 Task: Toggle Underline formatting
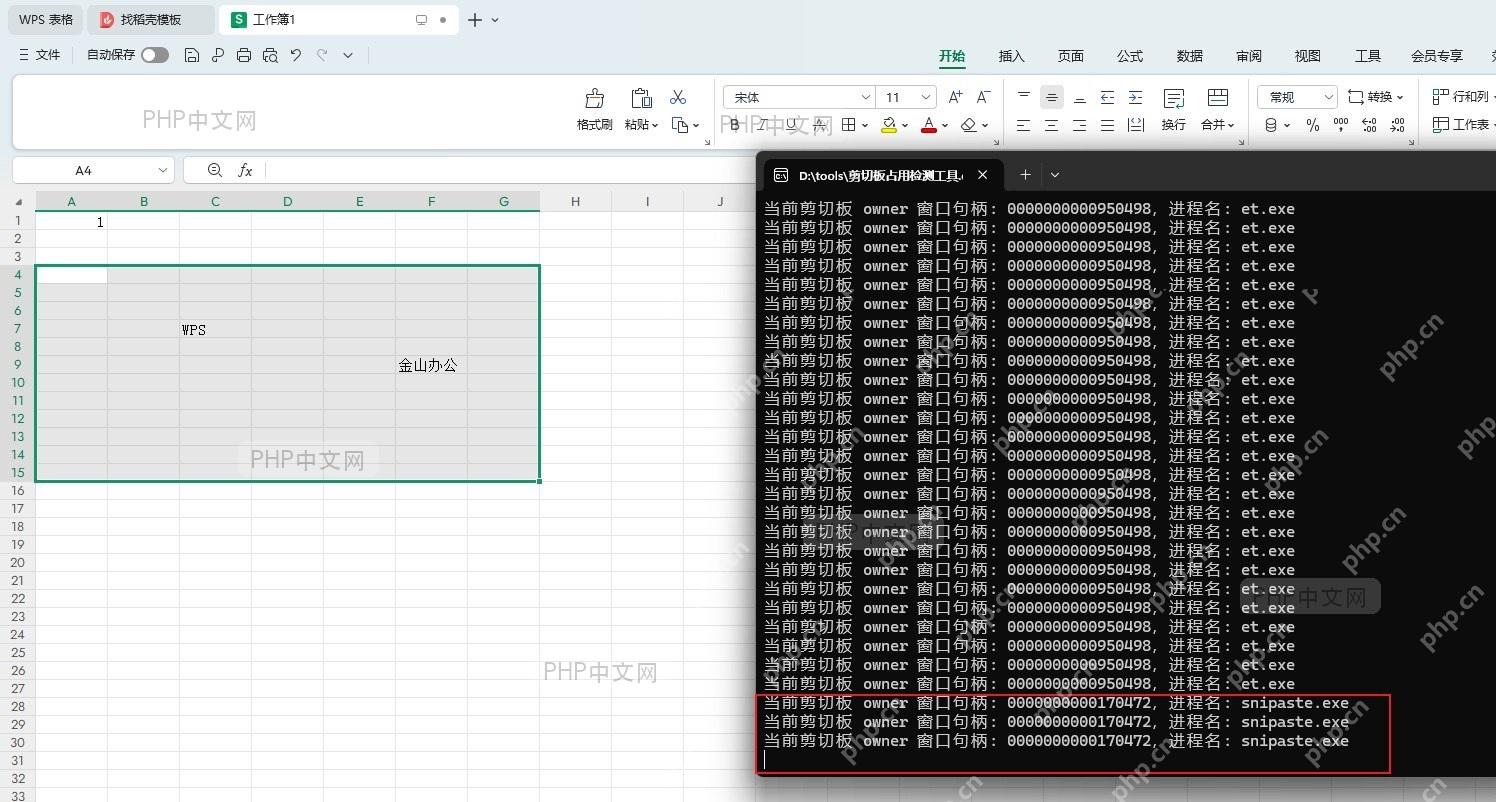pos(791,125)
